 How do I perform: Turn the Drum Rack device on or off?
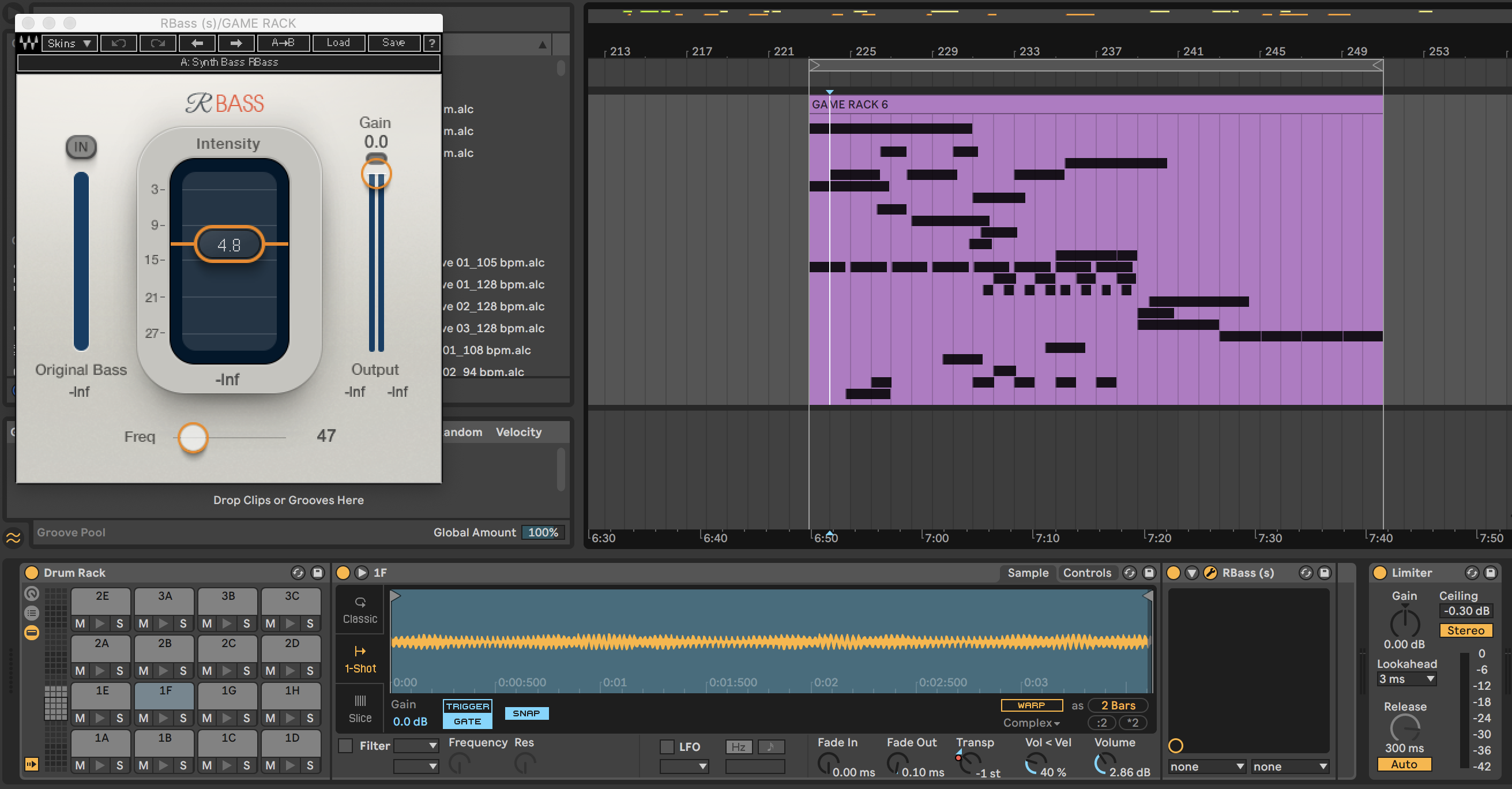[32, 572]
